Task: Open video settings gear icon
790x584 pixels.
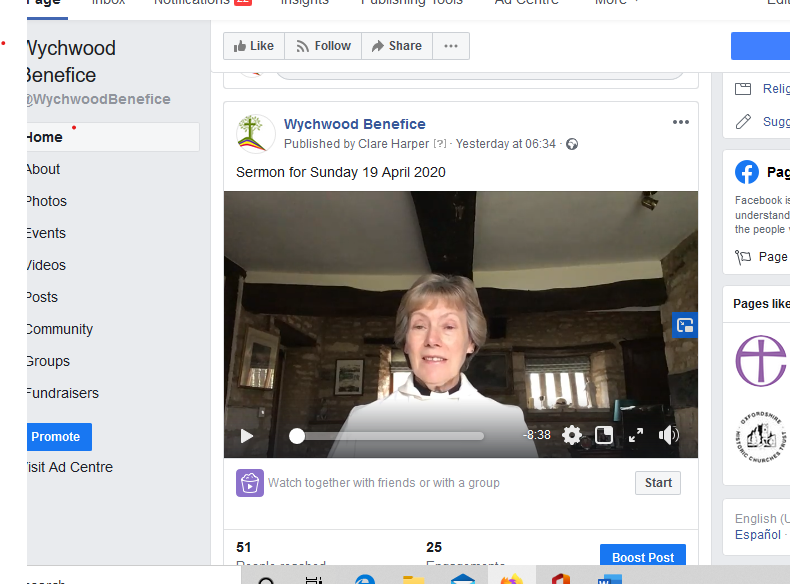Action: (x=572, y=435)
